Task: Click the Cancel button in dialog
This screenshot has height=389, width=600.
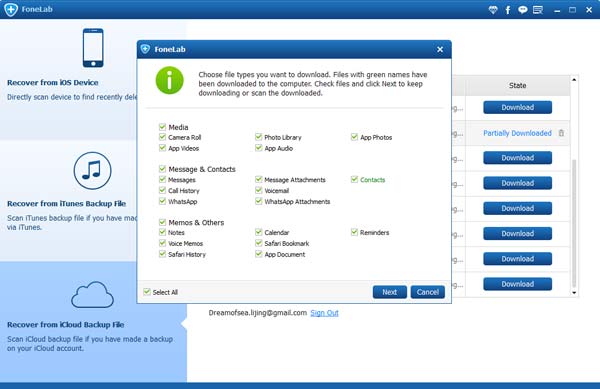Action: pyautogui.click(x=427, y=292)
